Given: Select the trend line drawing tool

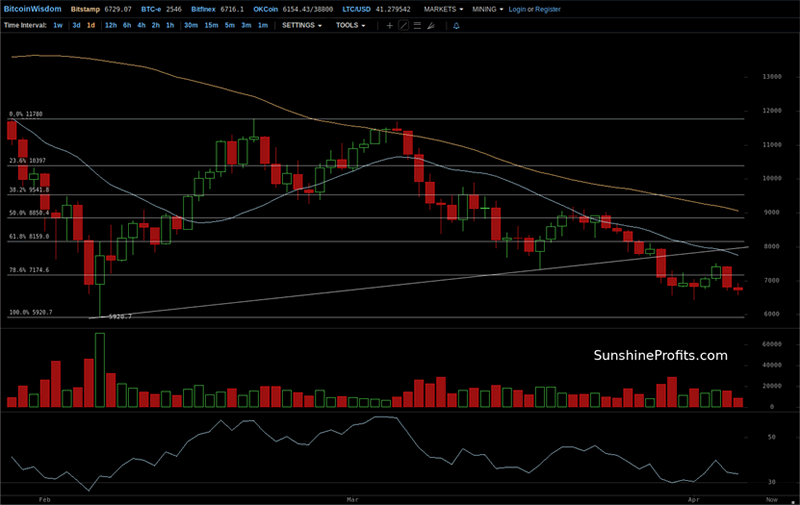Looking at the screenshot, I should [x=403, y=24].
